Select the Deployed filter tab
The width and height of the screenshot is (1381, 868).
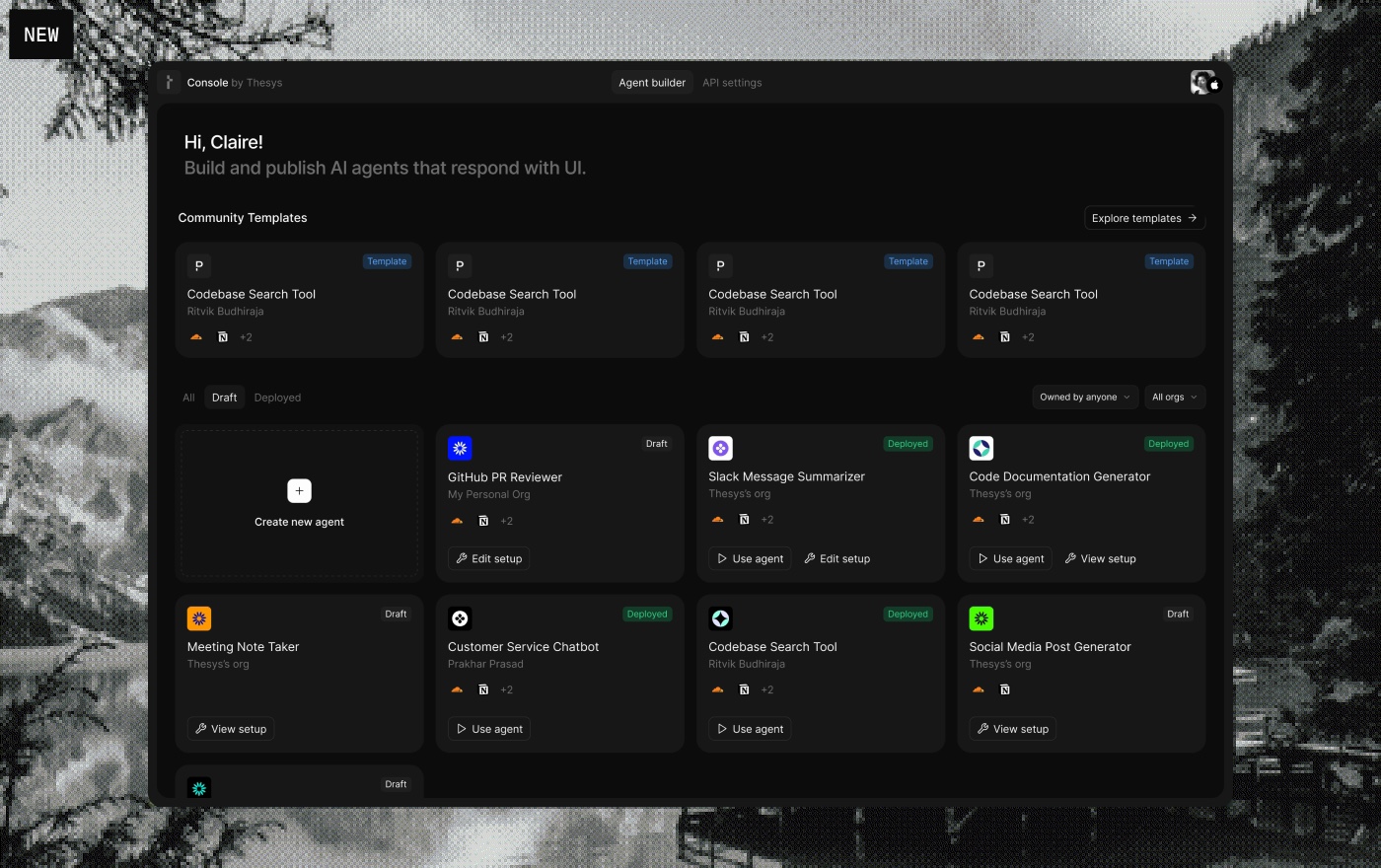click(277, 398)
